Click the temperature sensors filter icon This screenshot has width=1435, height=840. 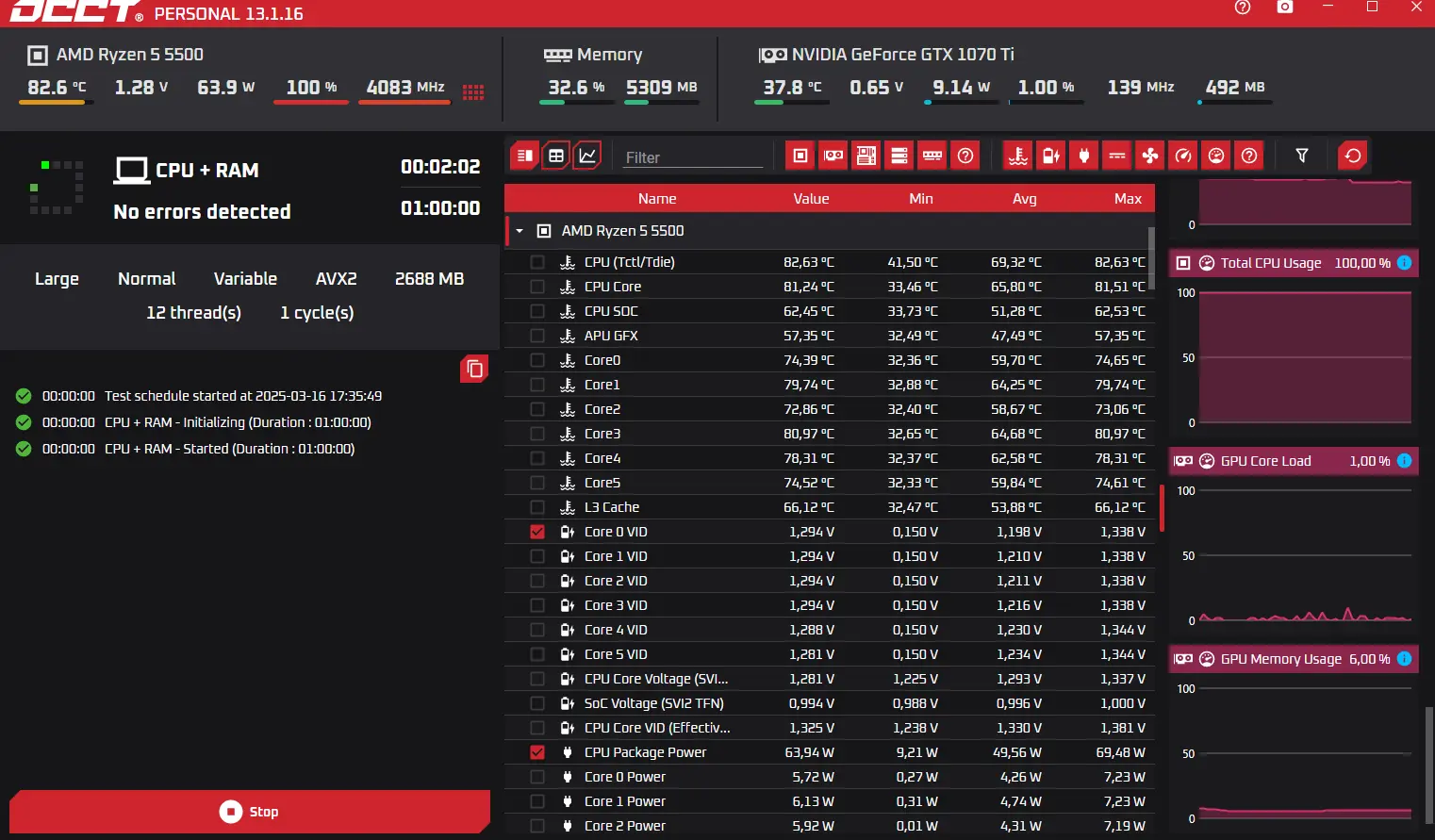[x=1018, y=156]
